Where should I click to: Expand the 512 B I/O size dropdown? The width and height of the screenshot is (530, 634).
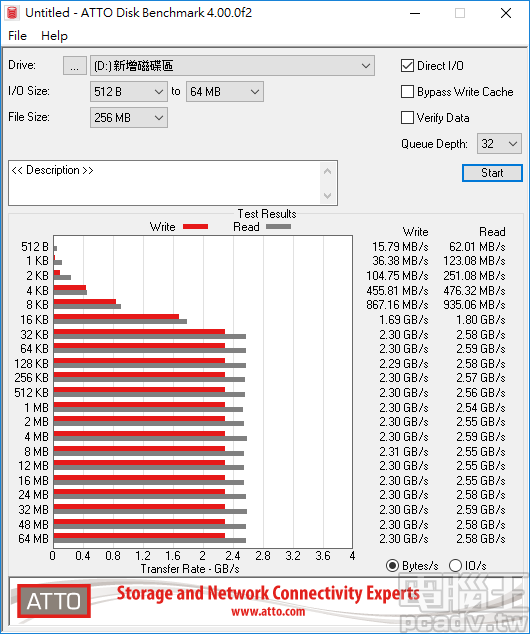[129, 91]
